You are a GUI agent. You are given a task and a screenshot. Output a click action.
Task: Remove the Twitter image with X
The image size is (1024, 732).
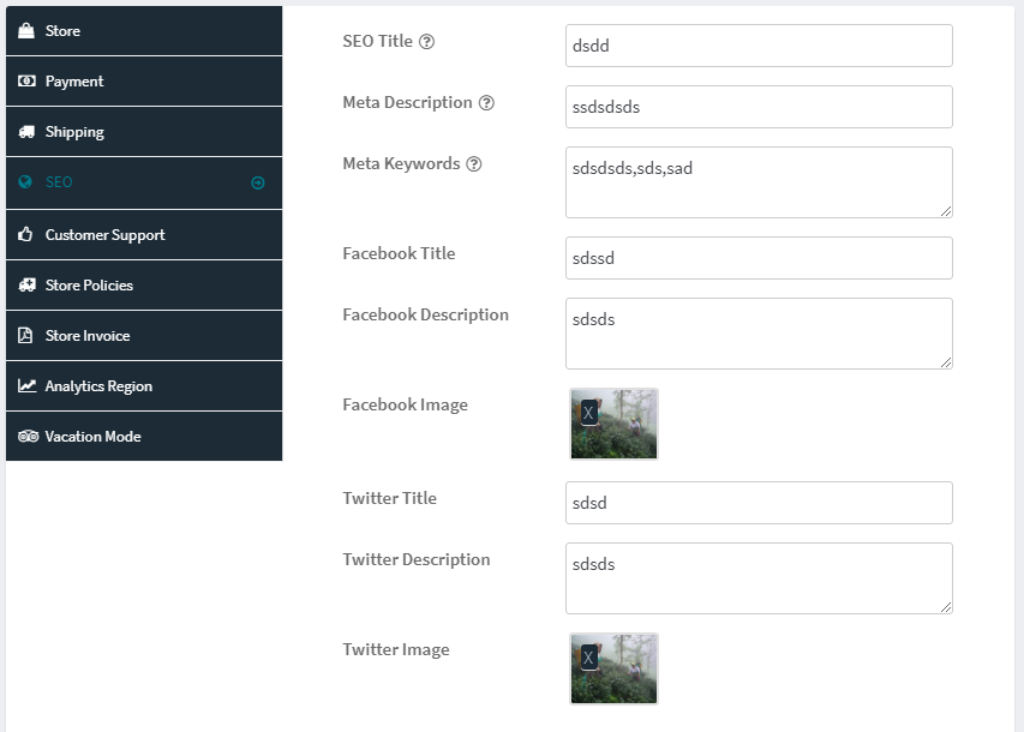click(x=589, y=657)
